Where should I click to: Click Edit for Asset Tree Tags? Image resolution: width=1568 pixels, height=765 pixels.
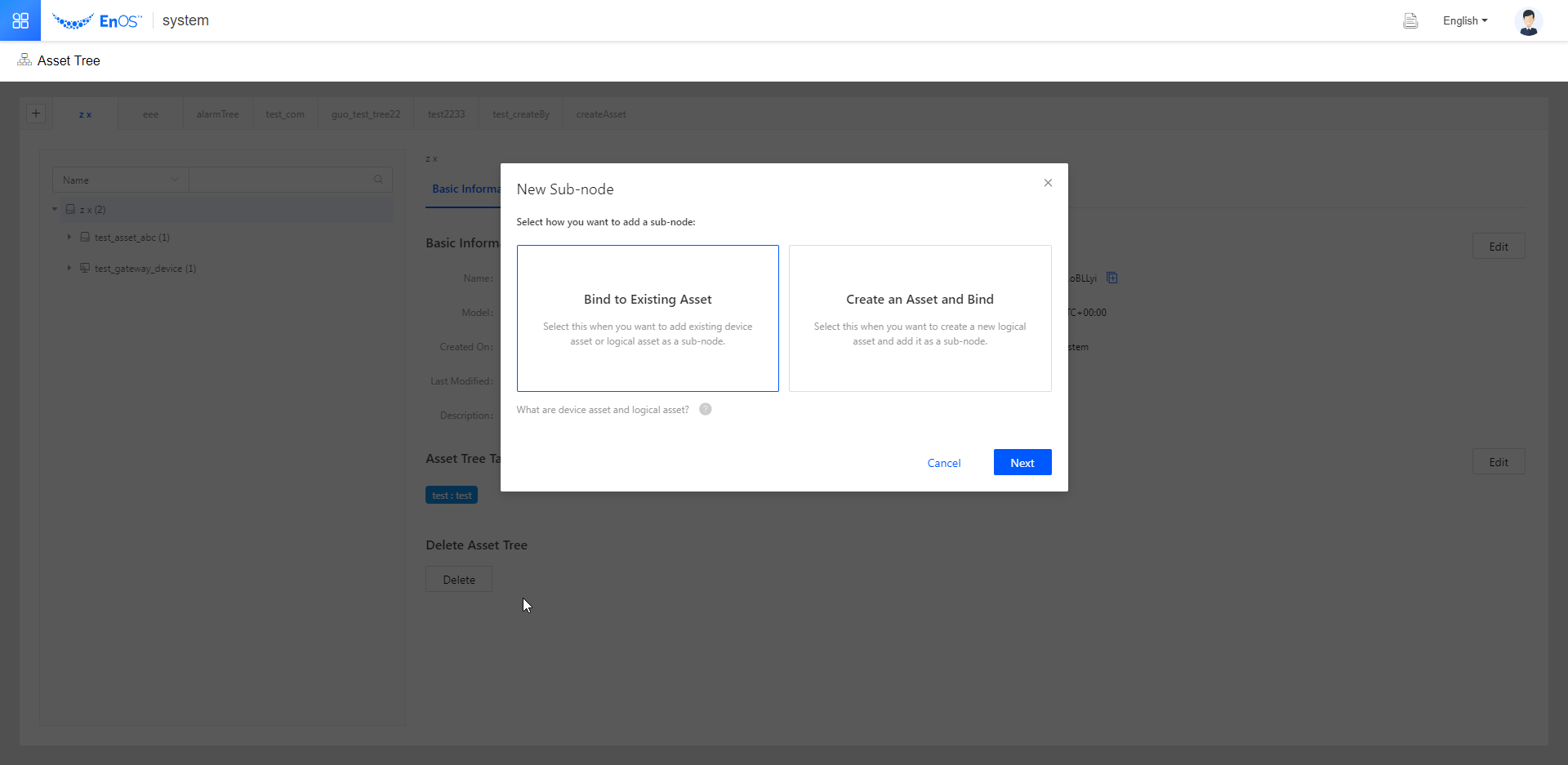click(1499, 462)
